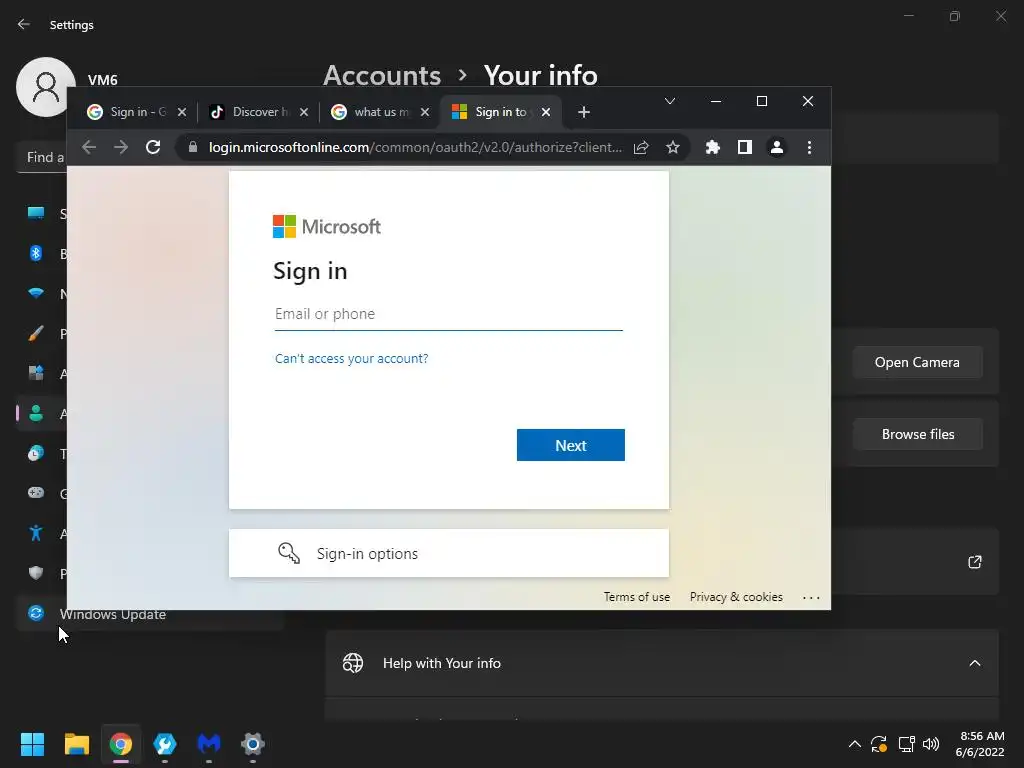
Task: Open Chrome profile avatar menu
Action: (x=776, y=148)
